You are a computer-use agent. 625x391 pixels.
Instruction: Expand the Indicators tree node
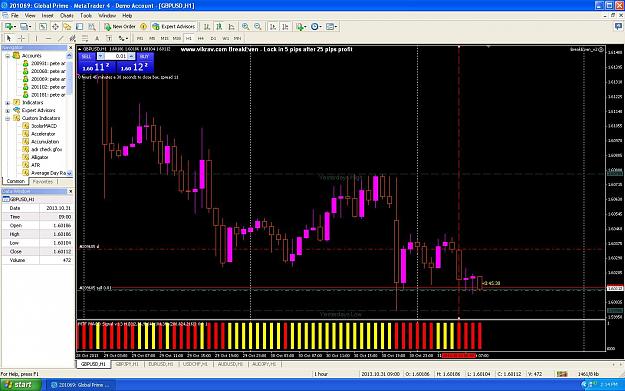click(x=7, y=103)
